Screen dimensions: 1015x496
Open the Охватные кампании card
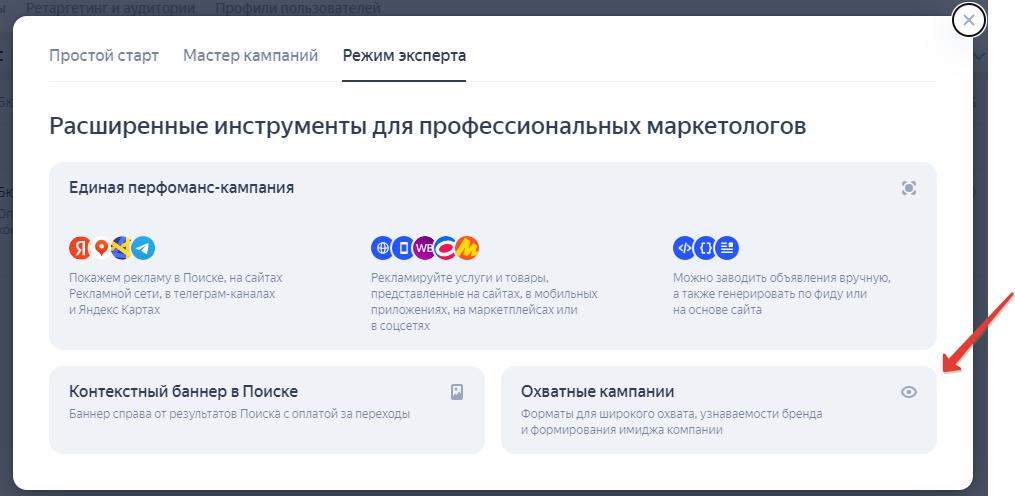(719, 409)
